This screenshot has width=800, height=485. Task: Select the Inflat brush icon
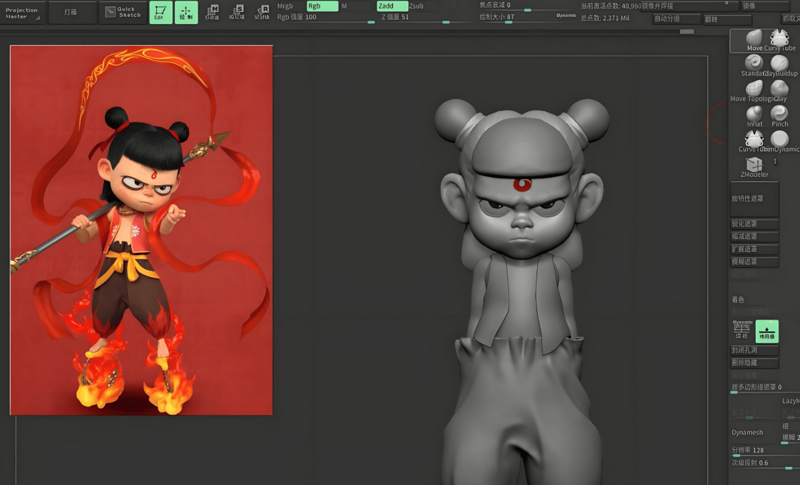[x=754, y=115]
